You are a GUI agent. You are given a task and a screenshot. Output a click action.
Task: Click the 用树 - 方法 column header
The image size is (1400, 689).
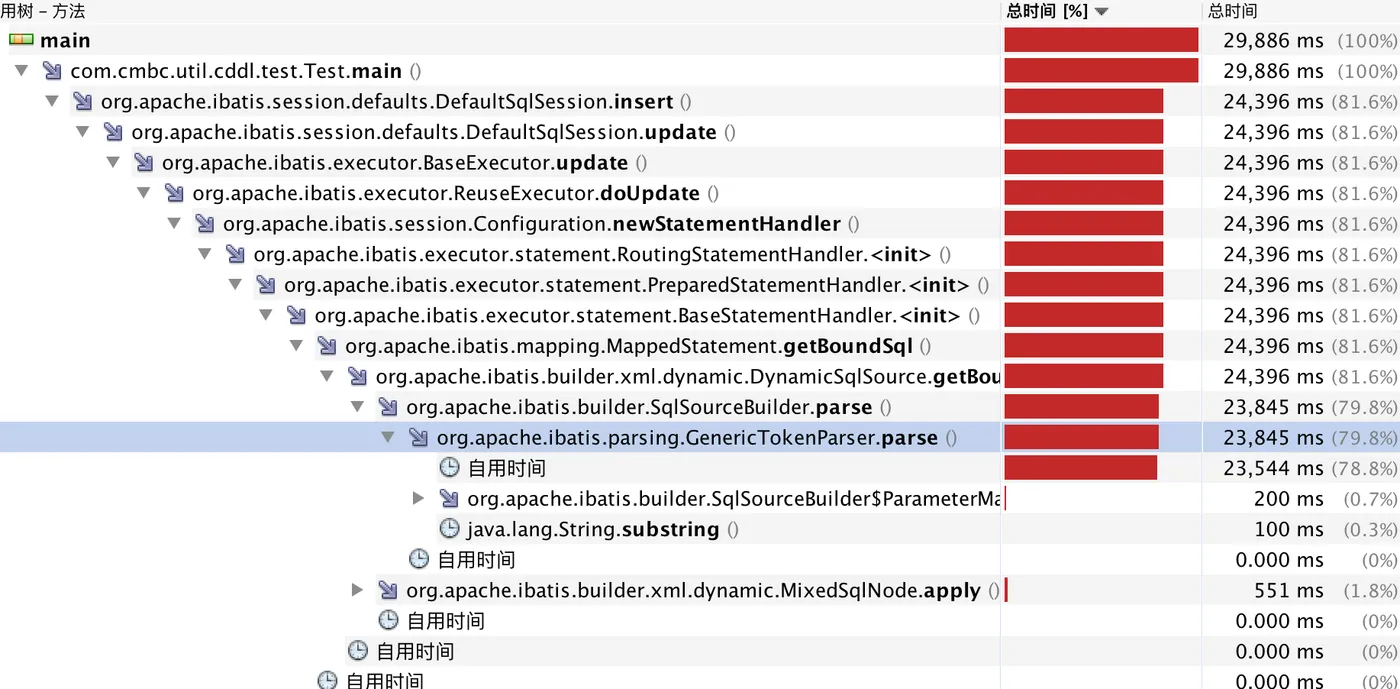[x=43, y=11]
